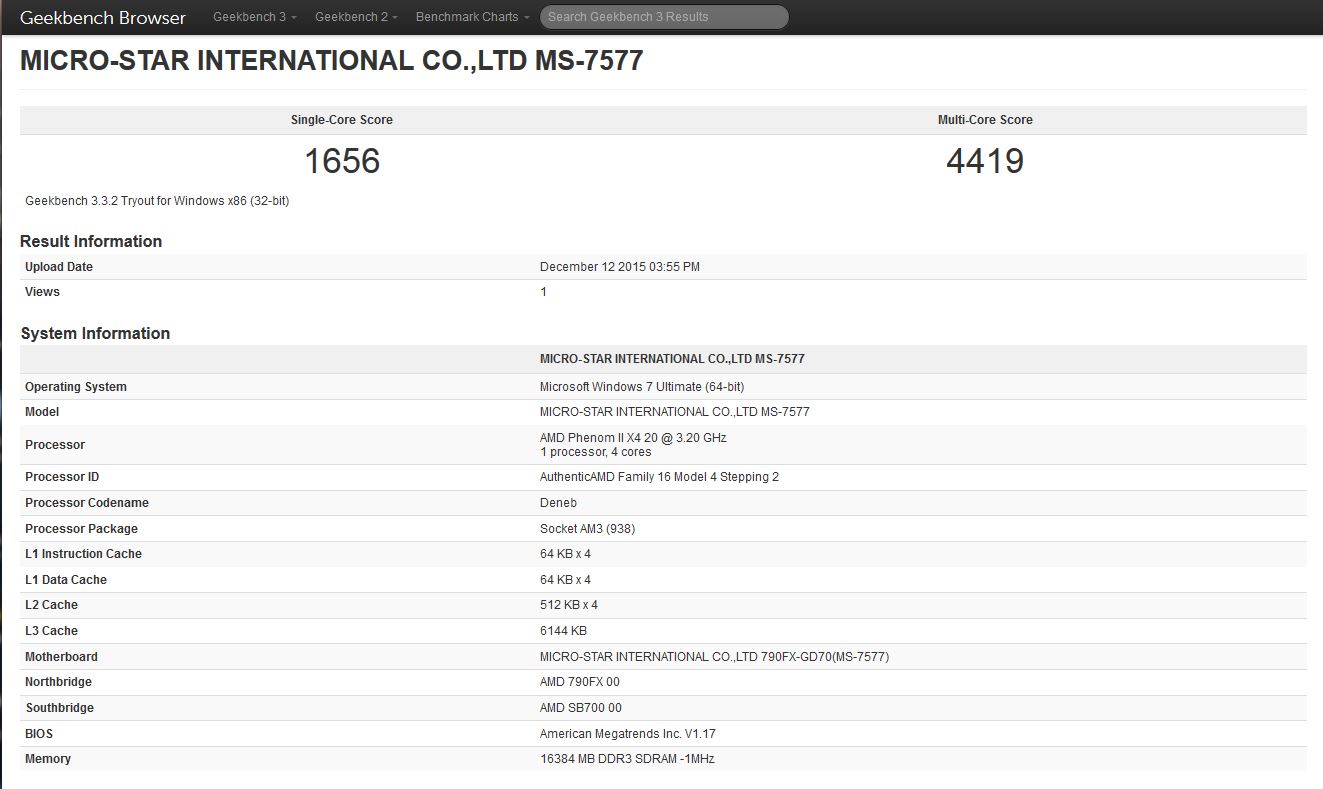Click the Processor Codename label
Image resolution: width=1323 pixels, height=789 pixels.
87,503
